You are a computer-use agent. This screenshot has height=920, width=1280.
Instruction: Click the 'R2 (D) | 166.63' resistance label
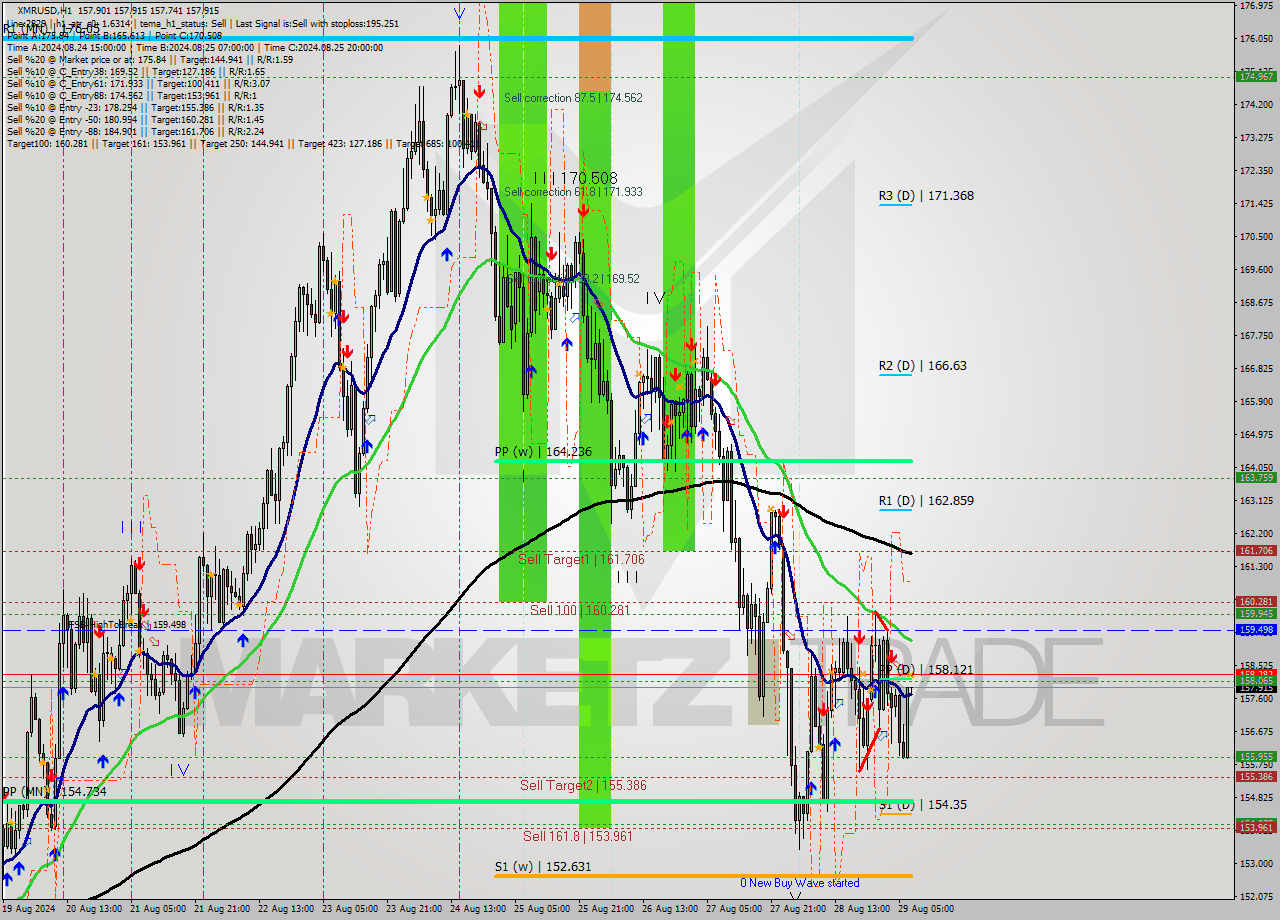(921, 366)
